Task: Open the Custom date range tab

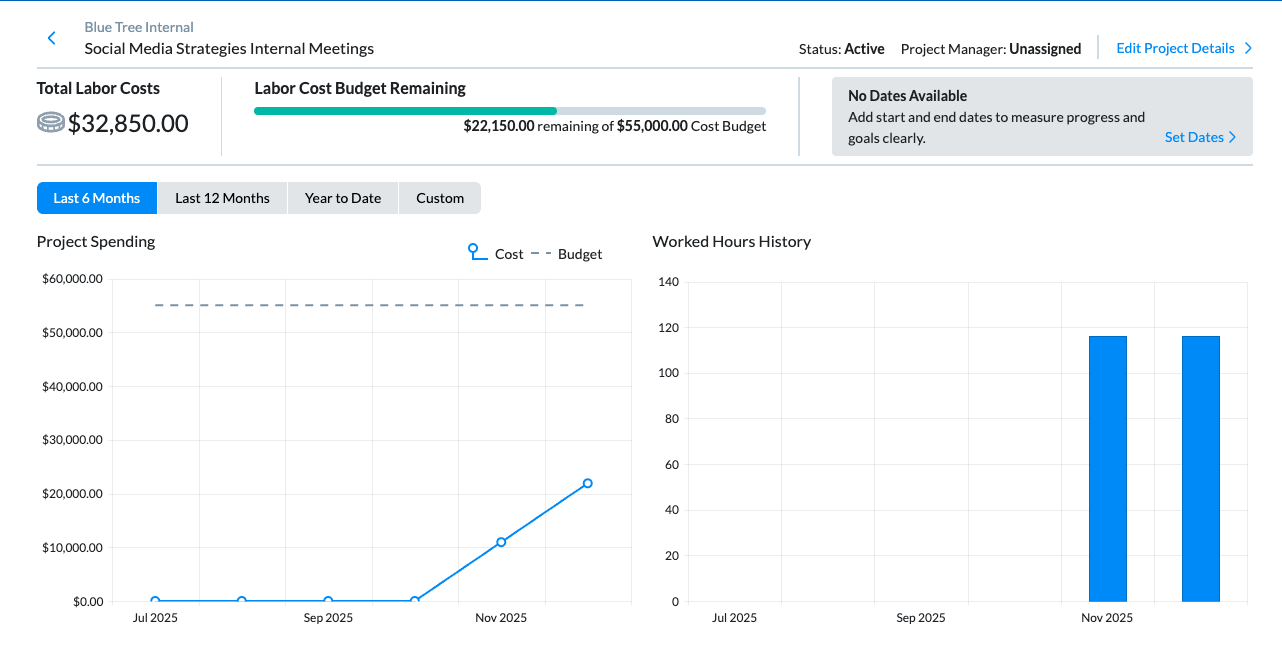Action: (440, 198)
